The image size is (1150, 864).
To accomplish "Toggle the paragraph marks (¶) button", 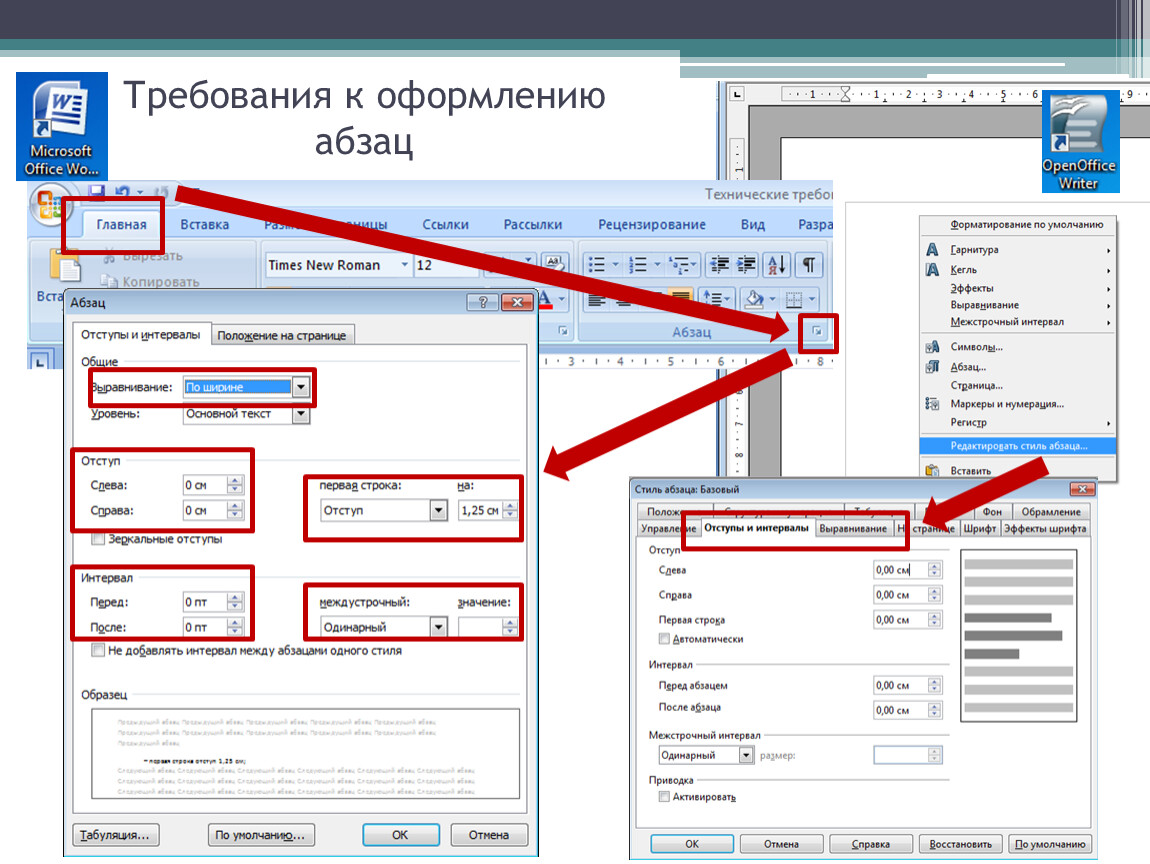I will click(x=808, y=265).
